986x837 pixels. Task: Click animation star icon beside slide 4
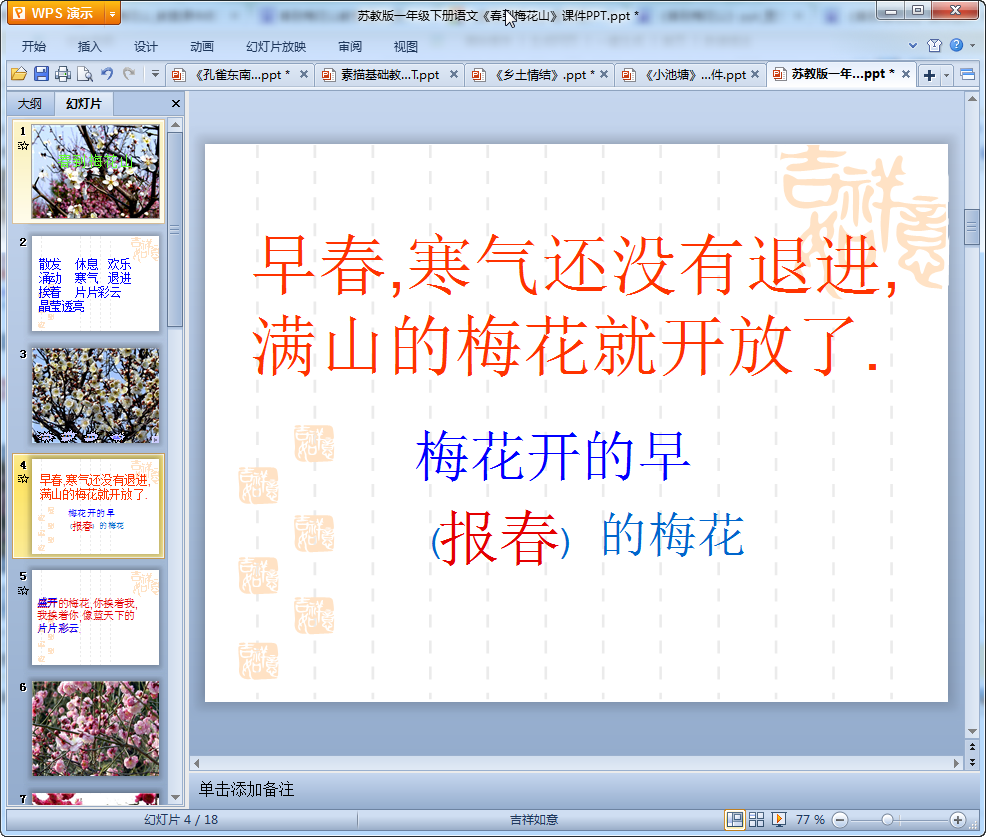tap(23, 479)
